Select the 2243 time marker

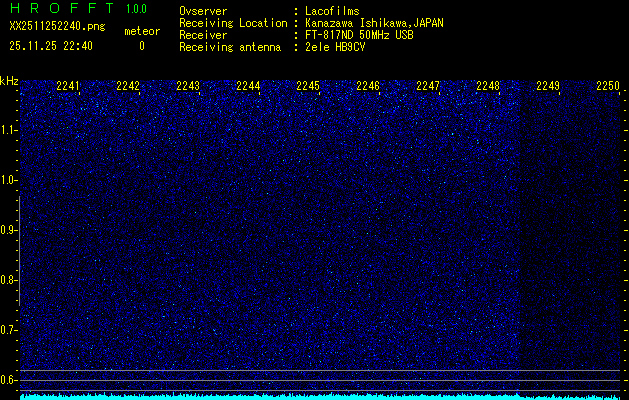coord(188,87)
